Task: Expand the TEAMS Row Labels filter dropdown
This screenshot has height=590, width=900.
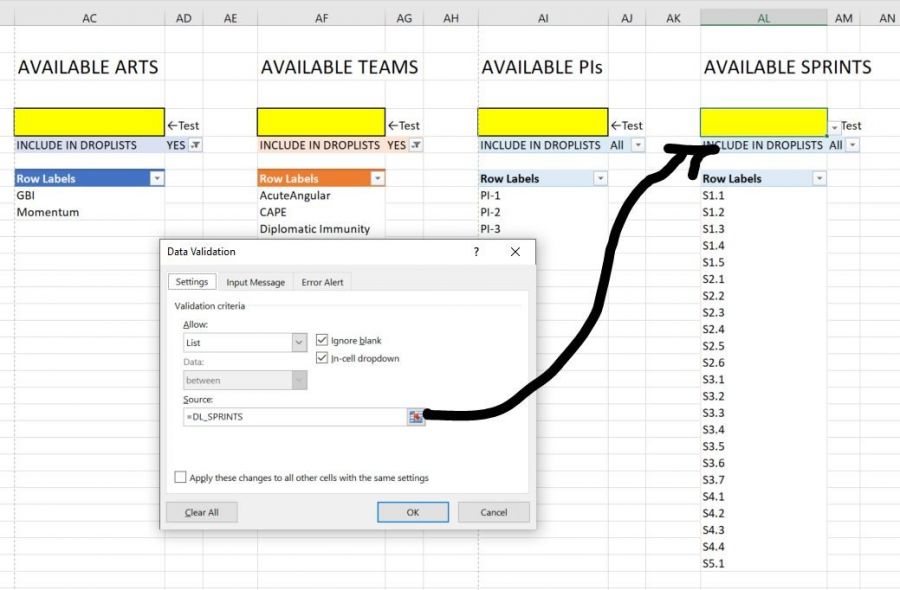Action: (x=377, y=178)
